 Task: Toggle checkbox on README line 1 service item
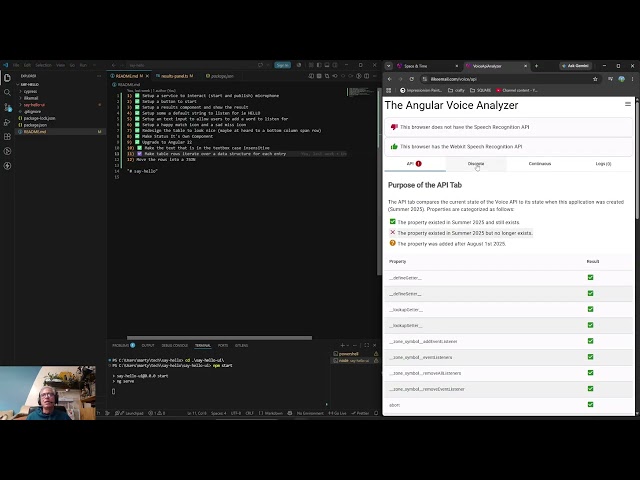point(138,96)
